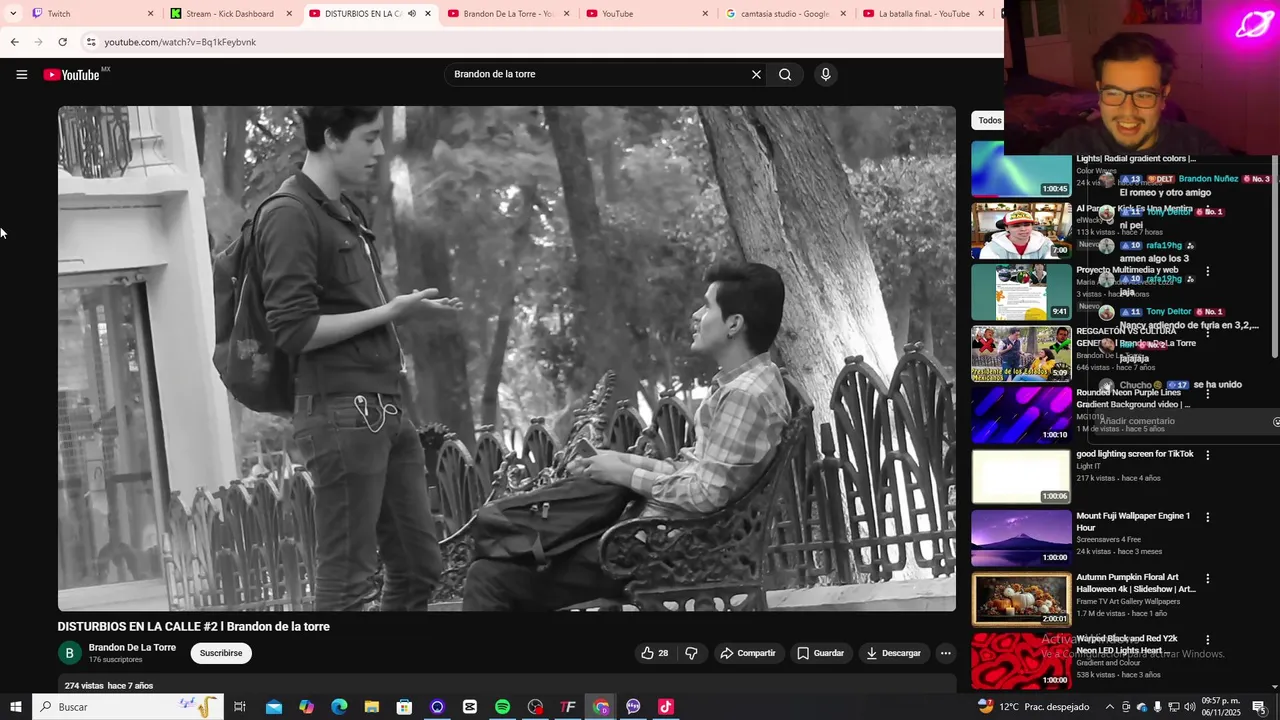The image size is (1280, 720).
Task: Click the Buscar taskbar search box
Action: 130,707
